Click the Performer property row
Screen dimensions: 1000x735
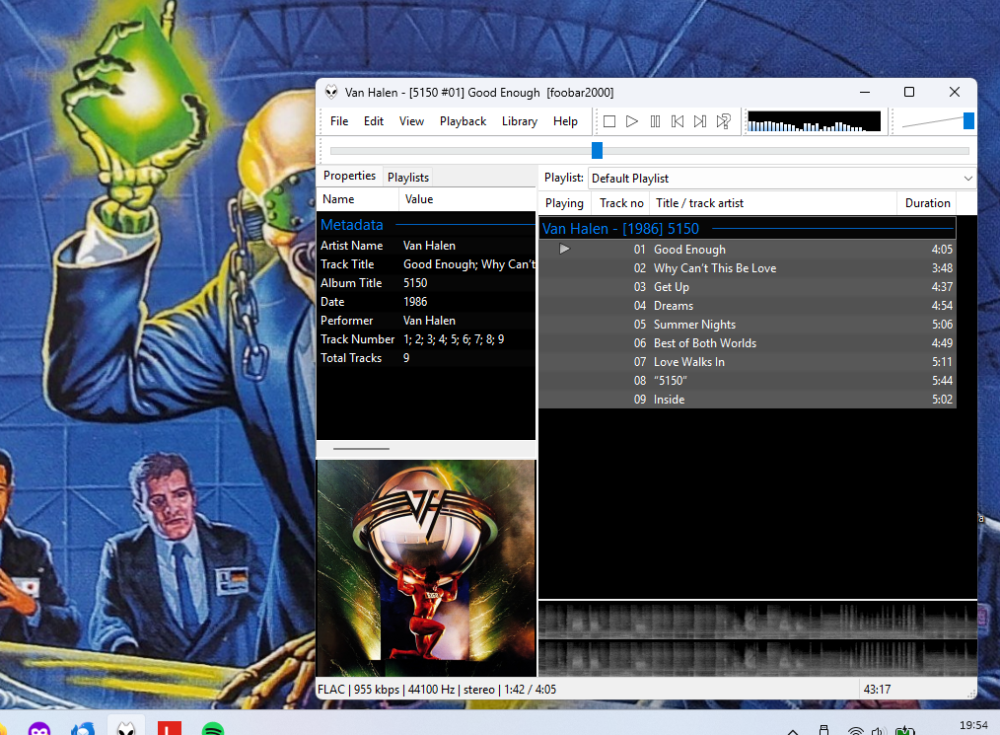[x=427, y=320]
